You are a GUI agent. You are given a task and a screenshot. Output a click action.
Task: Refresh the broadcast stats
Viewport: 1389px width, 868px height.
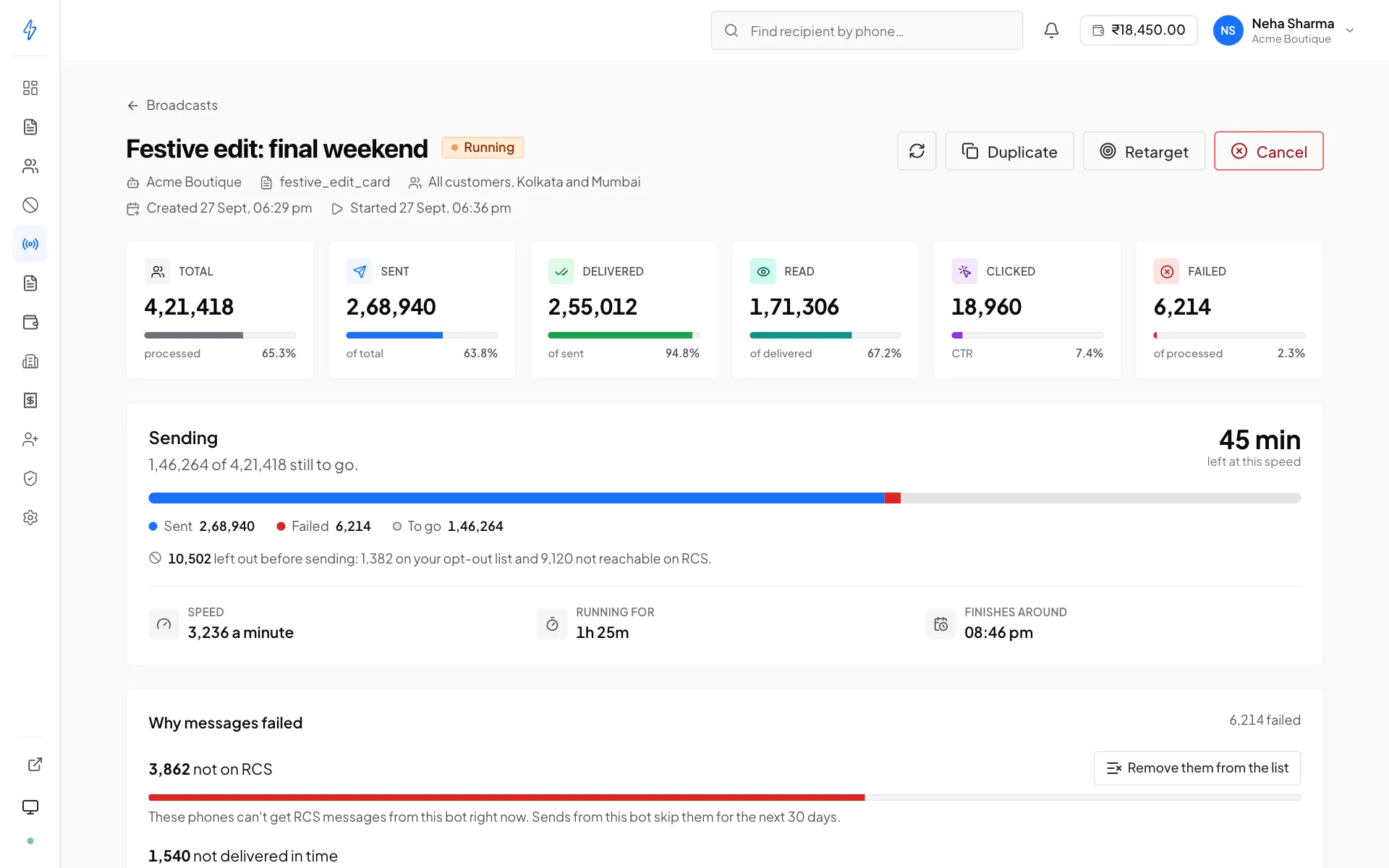(x=917, y=151)
